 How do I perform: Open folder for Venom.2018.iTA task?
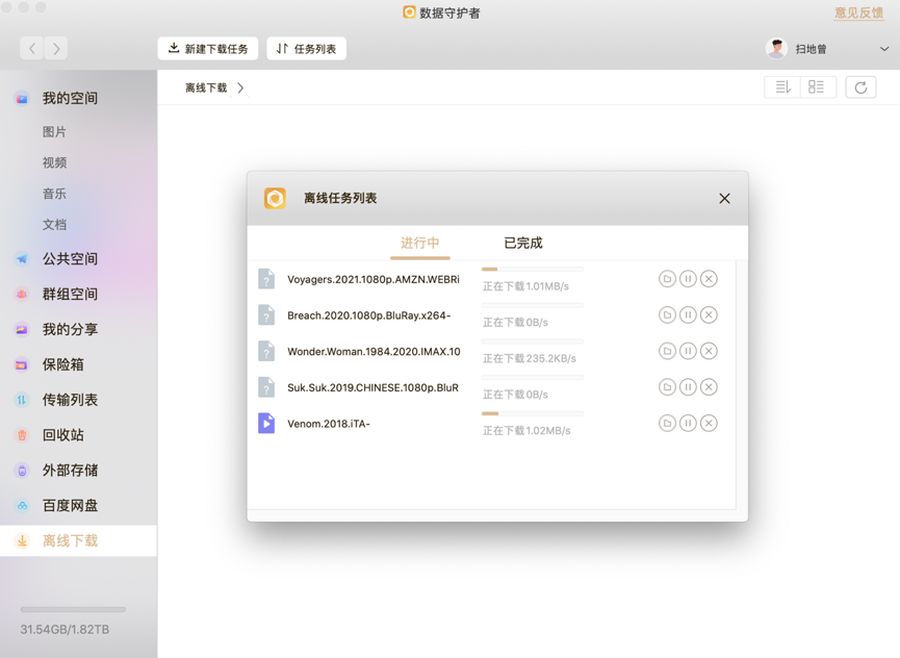point(667,423)
